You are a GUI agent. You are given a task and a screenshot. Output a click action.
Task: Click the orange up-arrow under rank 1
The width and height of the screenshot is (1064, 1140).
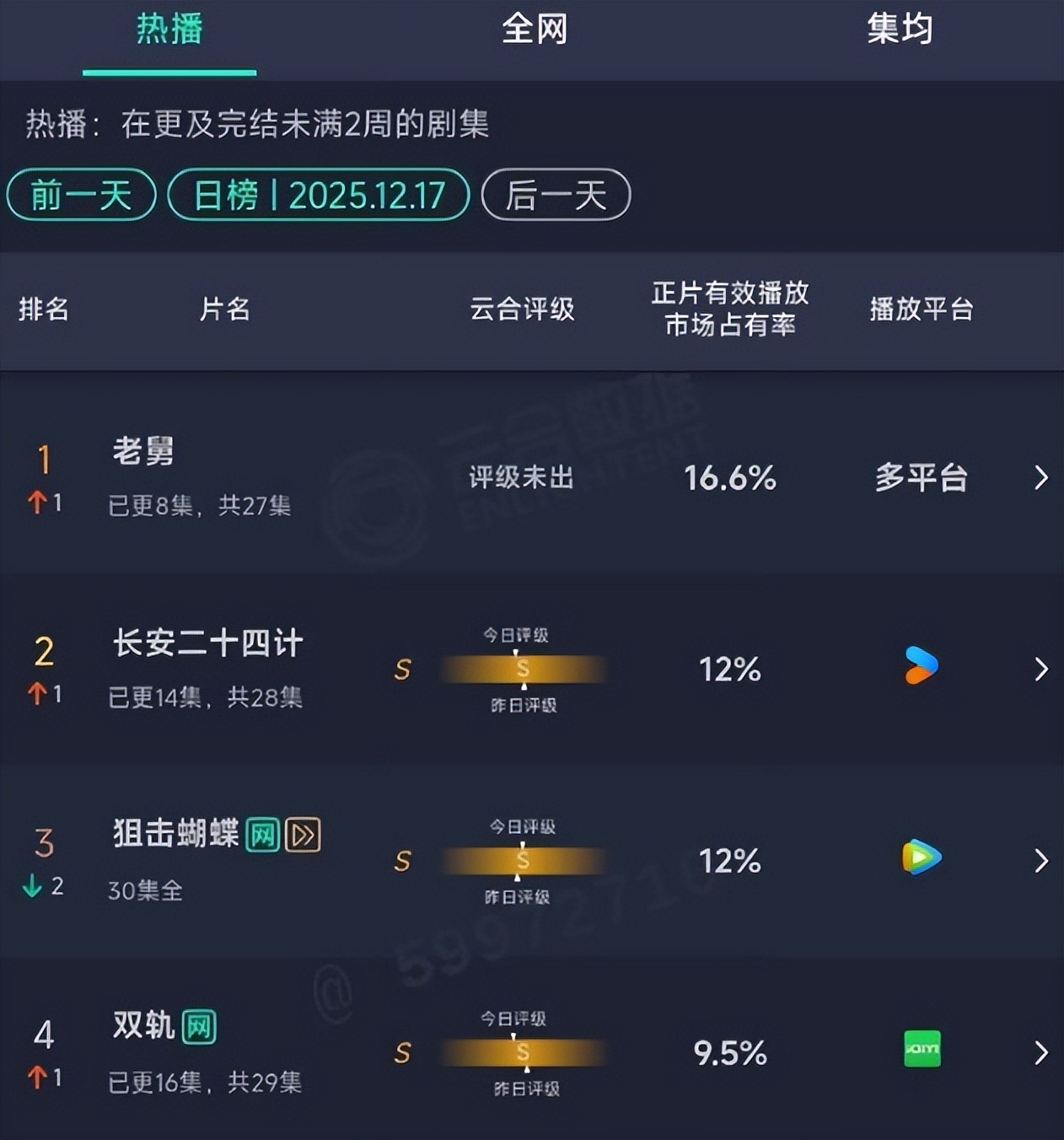[36, 503]
